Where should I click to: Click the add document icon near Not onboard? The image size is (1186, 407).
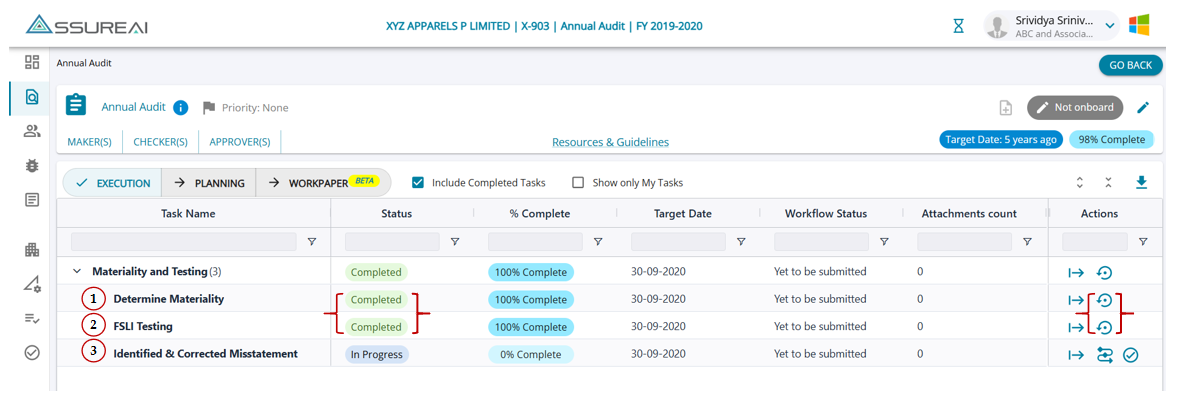click(x=1006, y=108)
